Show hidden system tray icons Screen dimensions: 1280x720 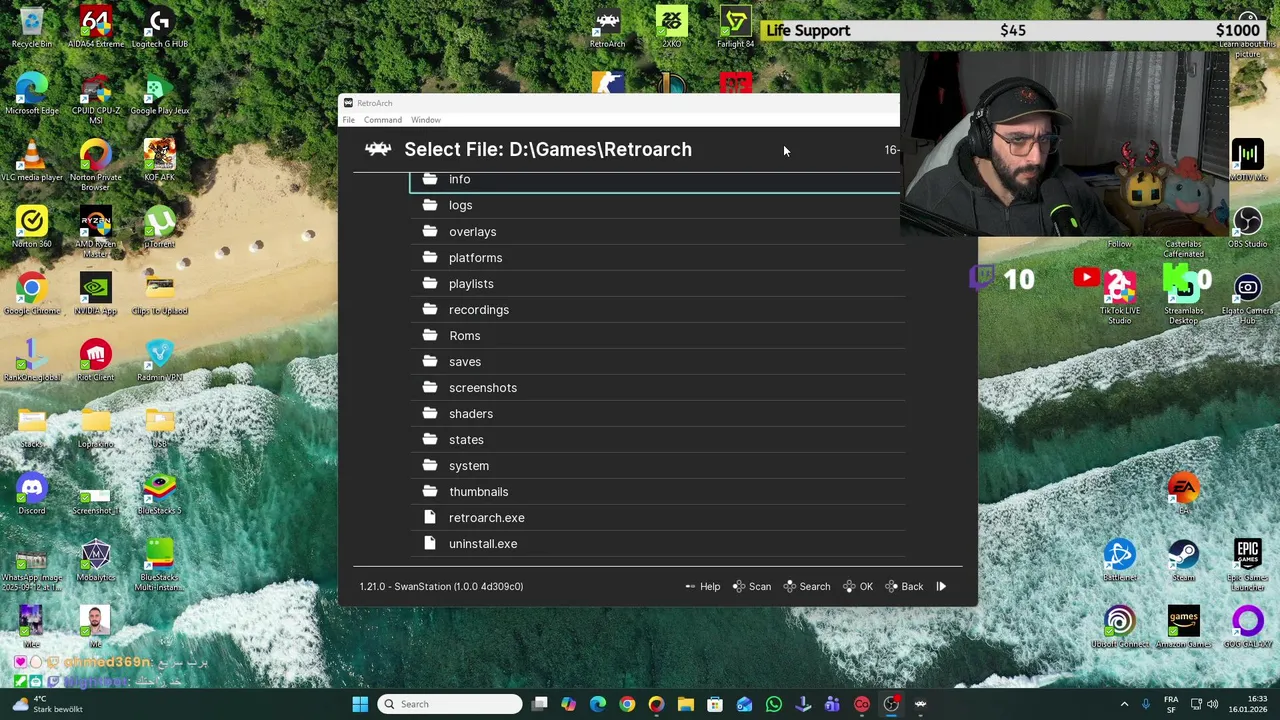(1124, 704)
